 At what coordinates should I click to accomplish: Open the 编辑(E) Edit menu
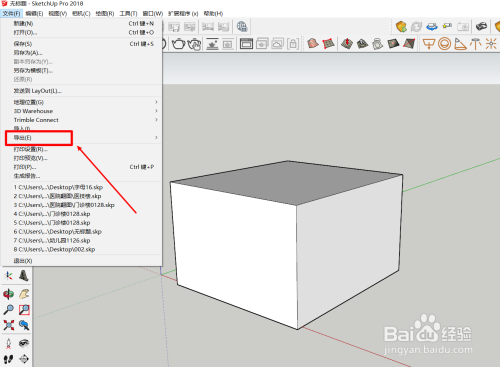[x=34, y=14]
